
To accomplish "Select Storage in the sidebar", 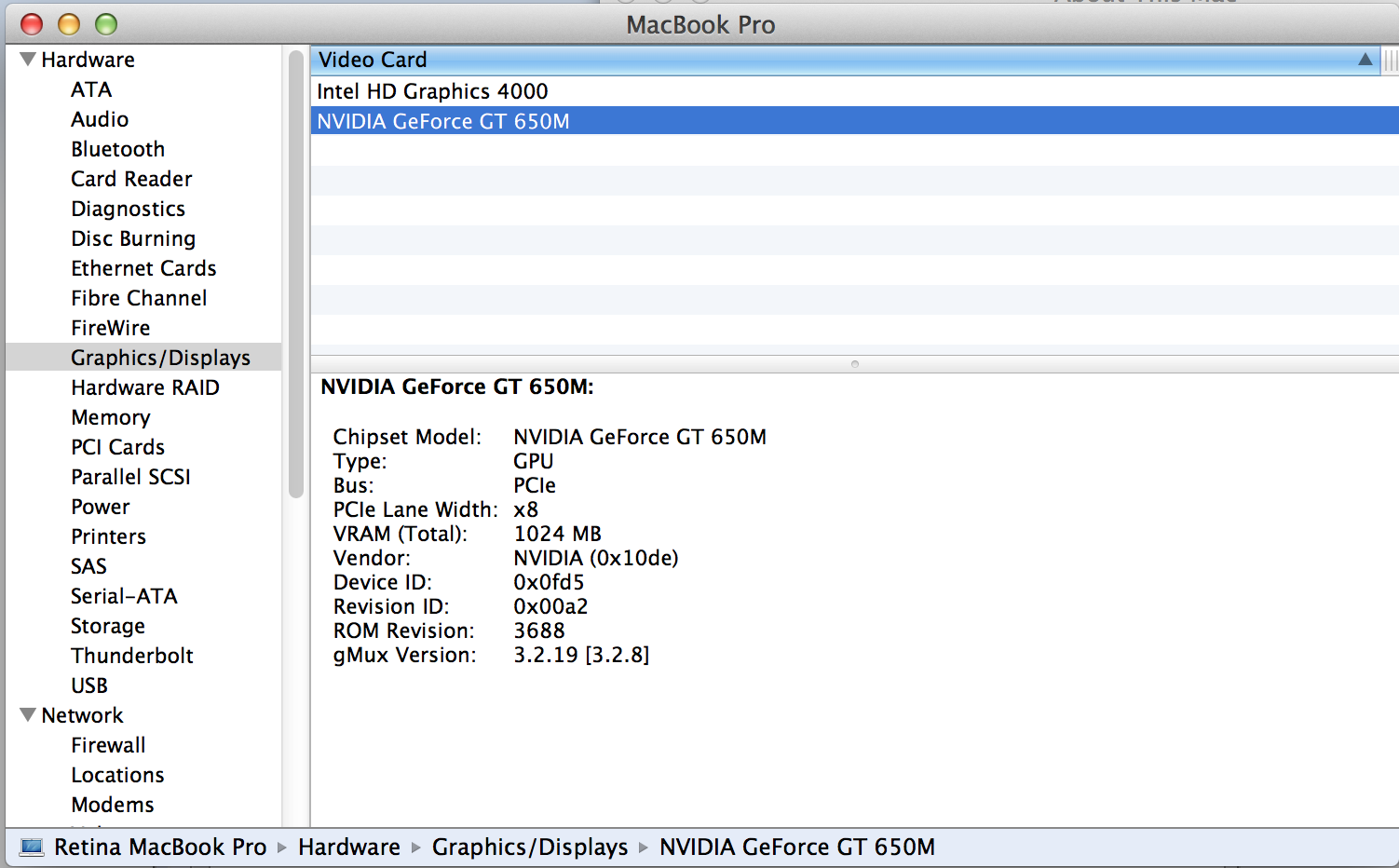I will pyautogui.click(x=108, y=626).
